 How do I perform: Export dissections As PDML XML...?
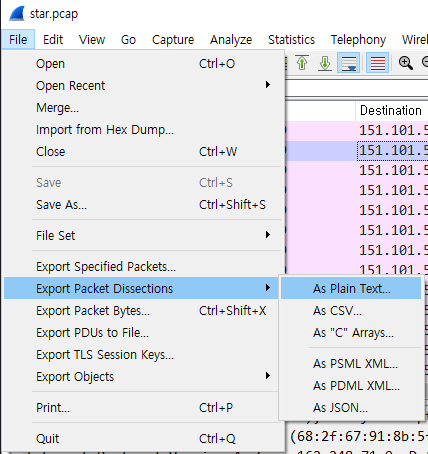click(x=351, y=386)
